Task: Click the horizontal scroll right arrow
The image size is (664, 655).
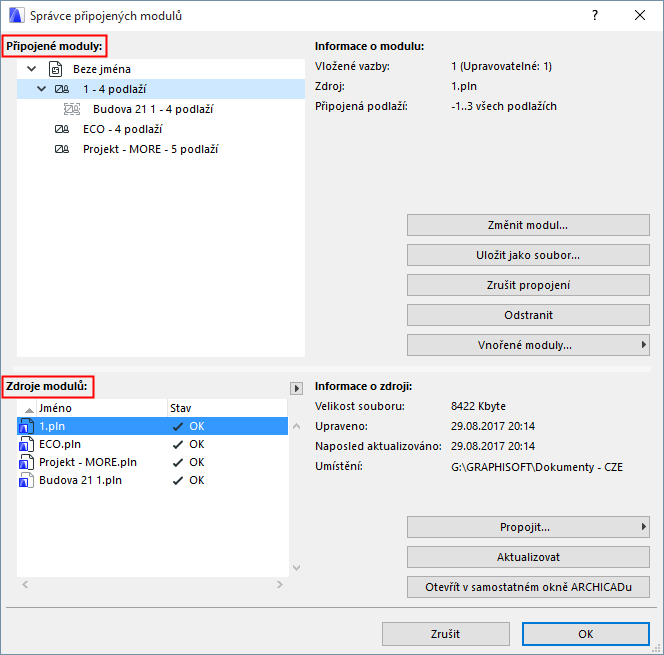Action: pyautogui.click(x=279, y=585)
